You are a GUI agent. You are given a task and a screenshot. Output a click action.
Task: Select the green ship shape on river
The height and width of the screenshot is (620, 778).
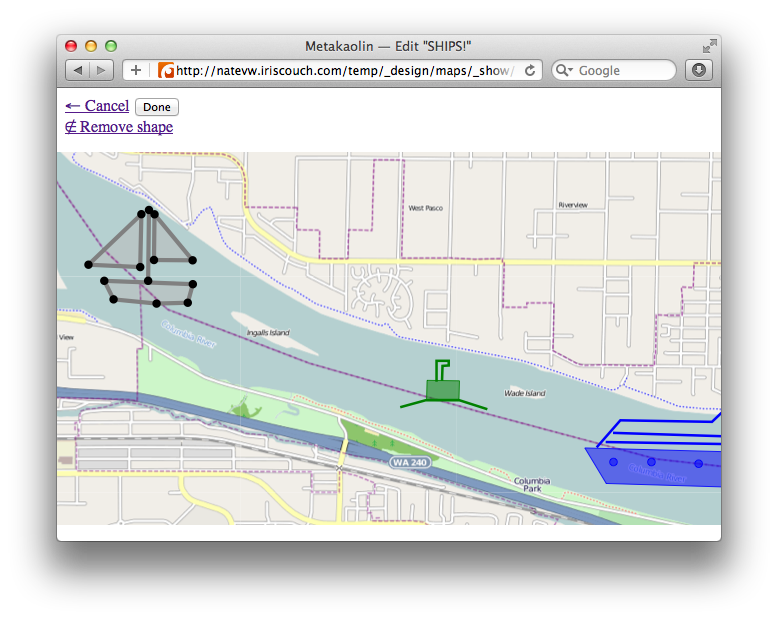pos(443,389)
